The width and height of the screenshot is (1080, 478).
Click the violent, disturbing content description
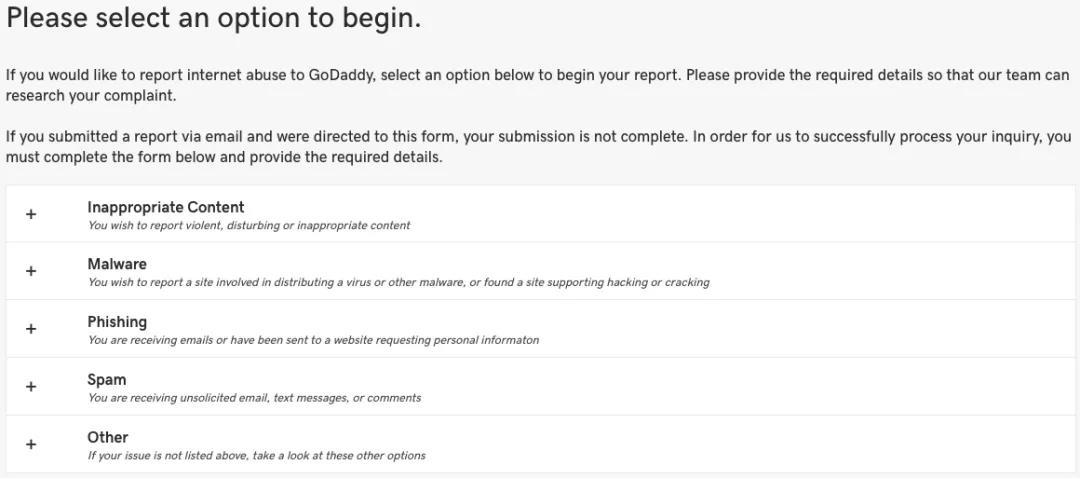pyautogui.click(x=249, y=226)
